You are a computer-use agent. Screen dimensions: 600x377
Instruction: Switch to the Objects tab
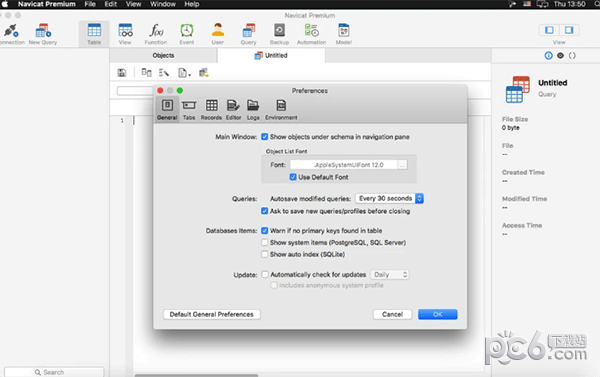163,55
